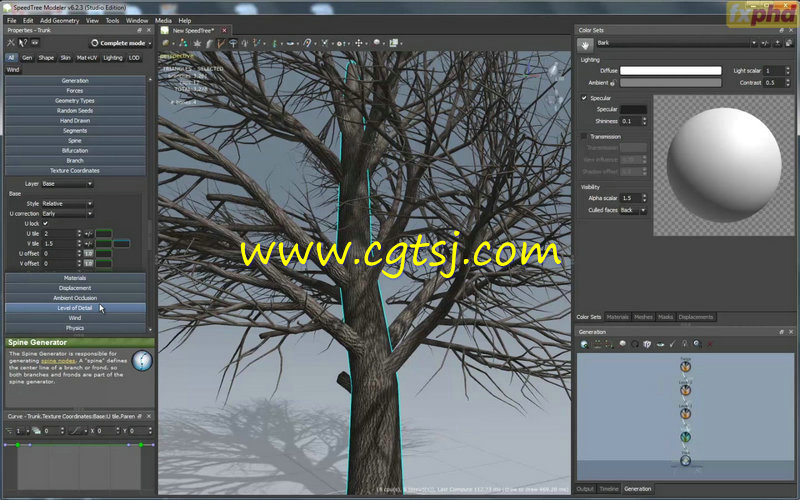Open the Layer Base dropdown

[67, 184]
